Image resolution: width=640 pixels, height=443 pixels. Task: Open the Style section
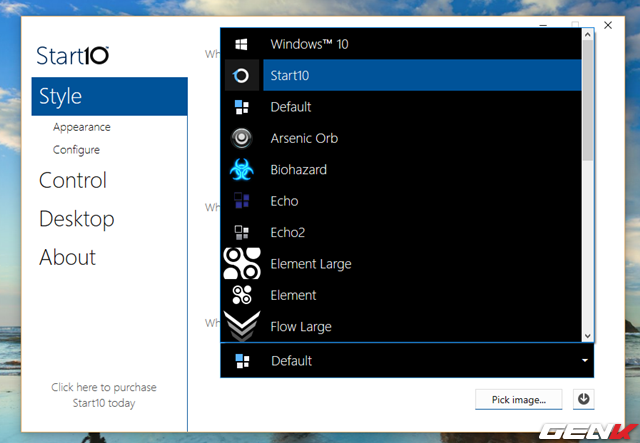[109, 96]
